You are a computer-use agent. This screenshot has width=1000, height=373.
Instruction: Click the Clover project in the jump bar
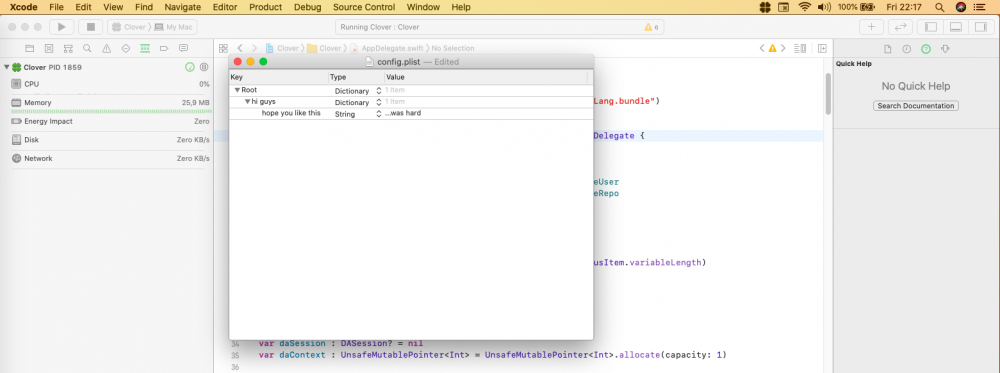tap(282, 48)
